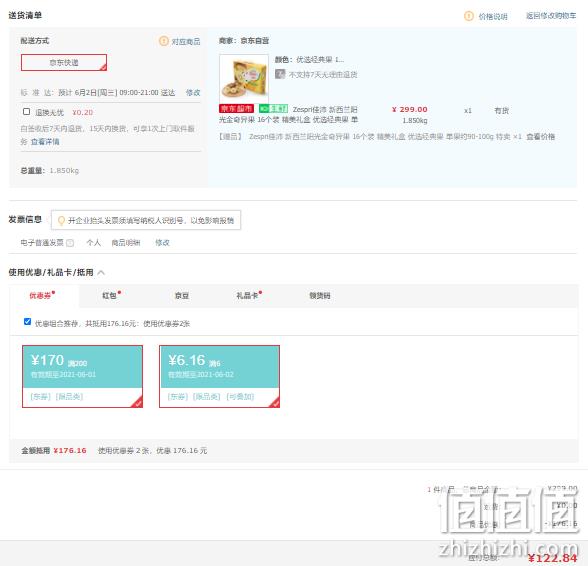Click 商家：京东自营 label

(244, 41)
